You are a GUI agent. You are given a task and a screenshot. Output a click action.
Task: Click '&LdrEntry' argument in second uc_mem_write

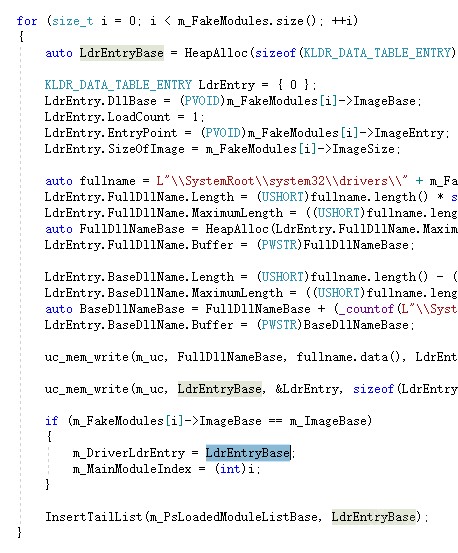click(307, 389)
